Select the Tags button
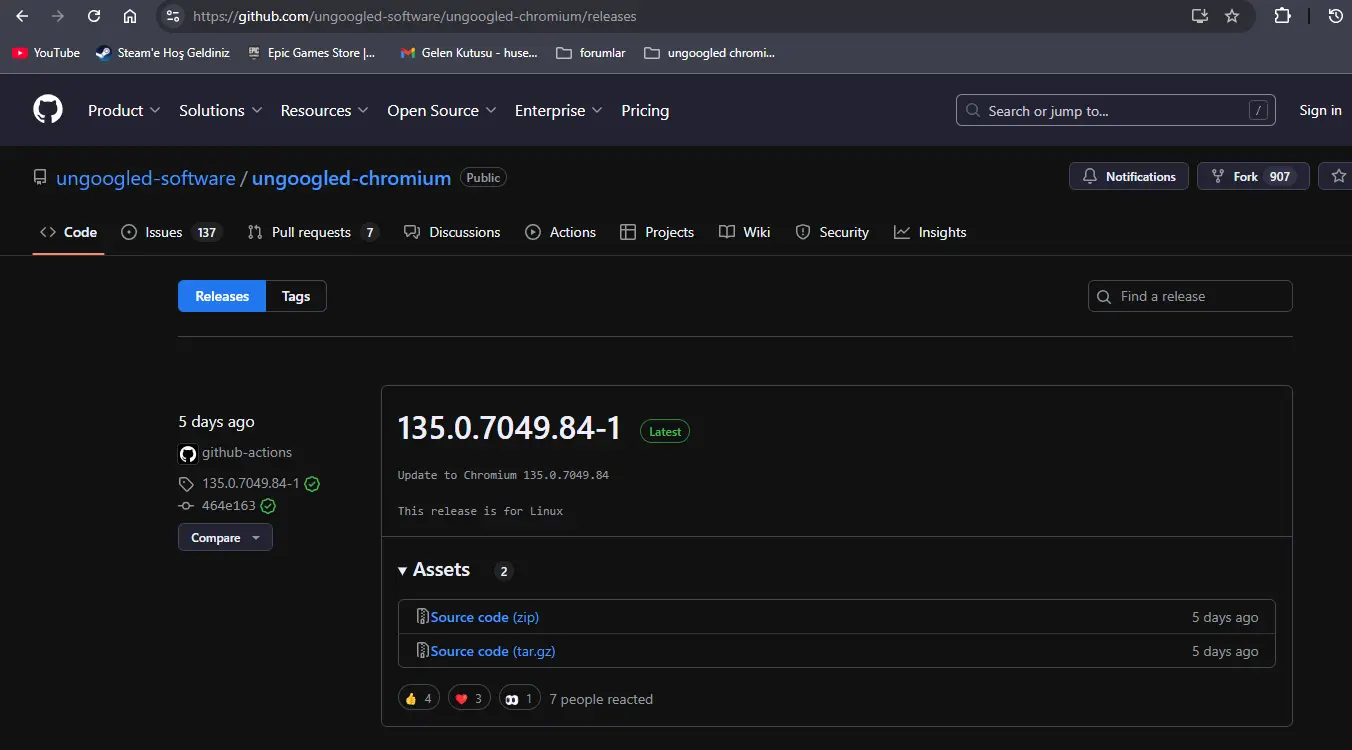The height and width of the screenshot is (750, 1352). pyautogui.click(x=296, y=296)
